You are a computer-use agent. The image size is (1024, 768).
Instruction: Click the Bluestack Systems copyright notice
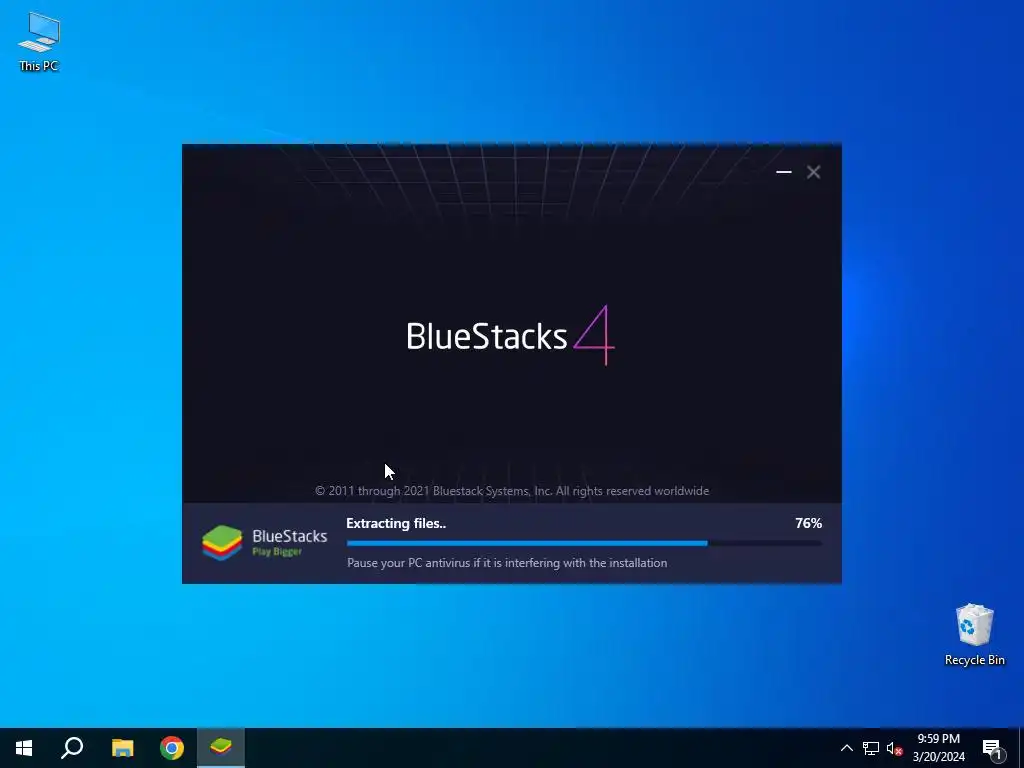[x=512, y=491]
